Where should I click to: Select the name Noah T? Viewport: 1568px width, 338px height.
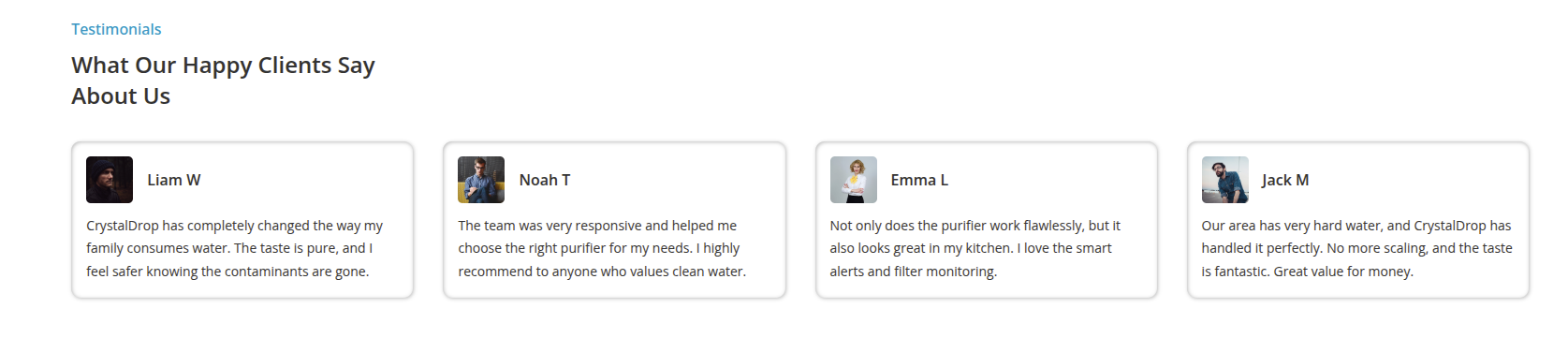pyautogui.click(x=545, y=180)
